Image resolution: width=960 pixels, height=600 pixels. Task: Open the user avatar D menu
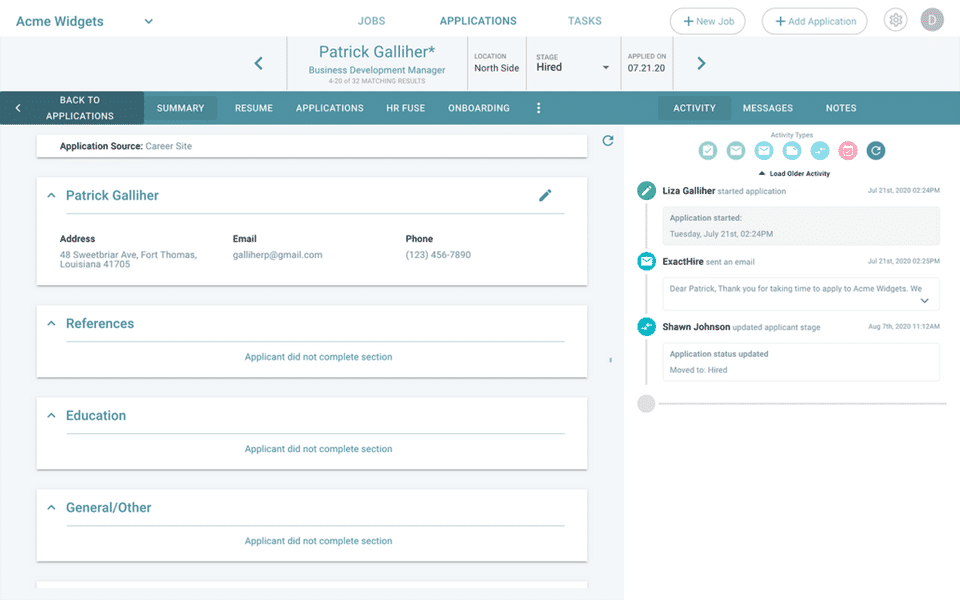pyautogui.click(x=932, y=20)
